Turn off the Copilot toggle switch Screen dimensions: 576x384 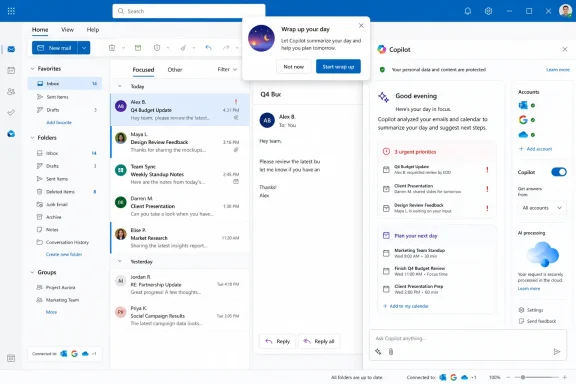click(x=559, y=172)
